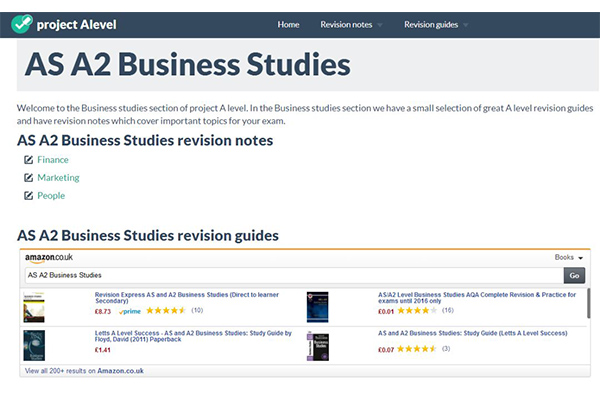Click the project Alevel site title text

(x=77, y=25)
